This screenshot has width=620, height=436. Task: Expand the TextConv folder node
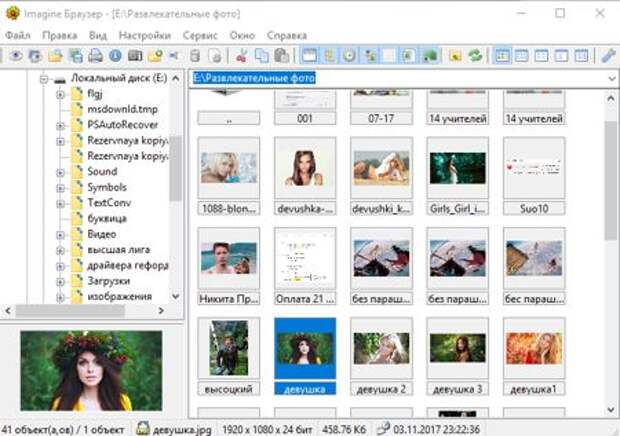(x=60, y=204)
